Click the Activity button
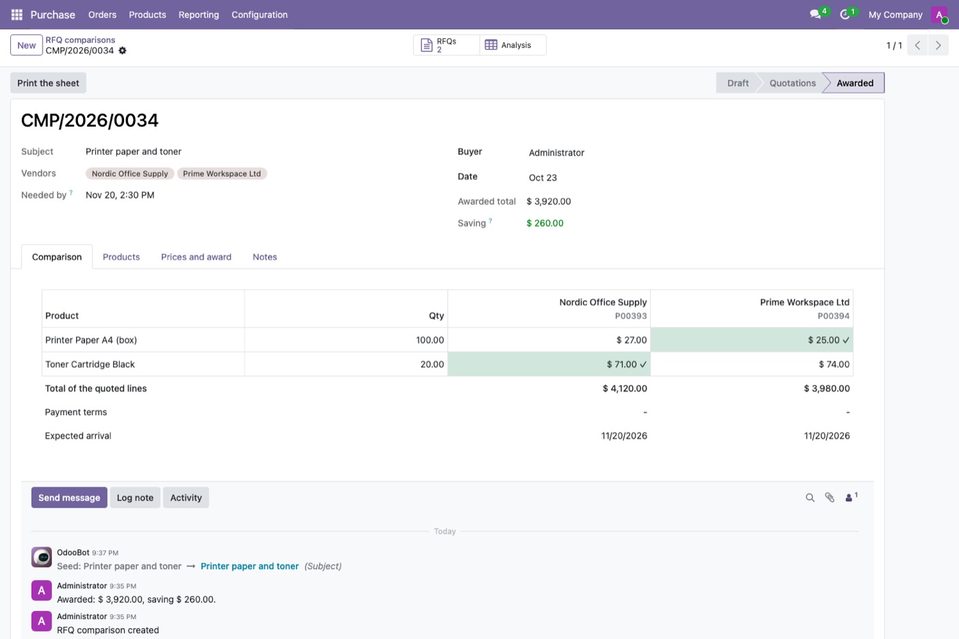This screenshot has height=639, width=959. pyautogui.click(x=186, y=498)
